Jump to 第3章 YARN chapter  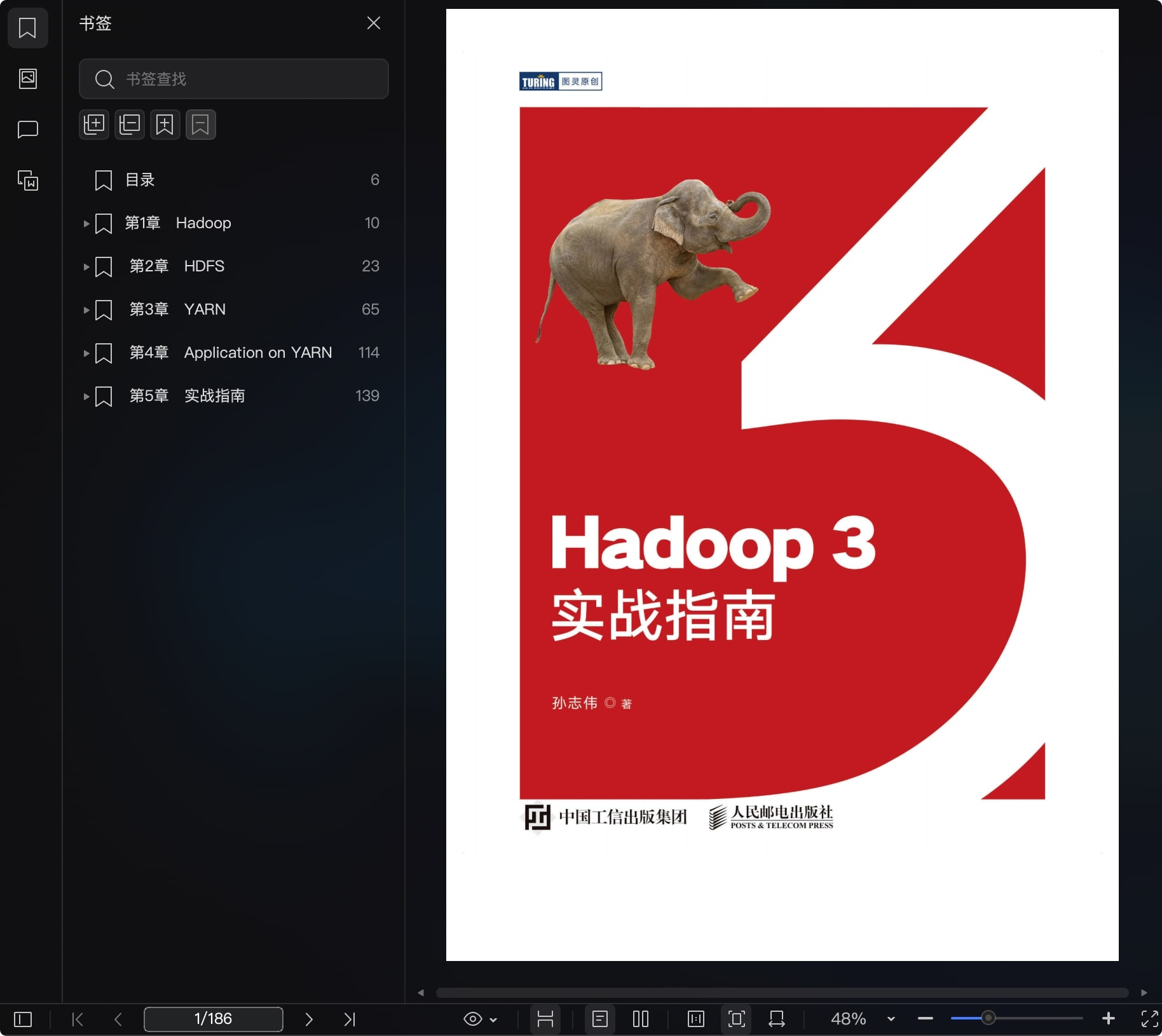coord(177,310)
